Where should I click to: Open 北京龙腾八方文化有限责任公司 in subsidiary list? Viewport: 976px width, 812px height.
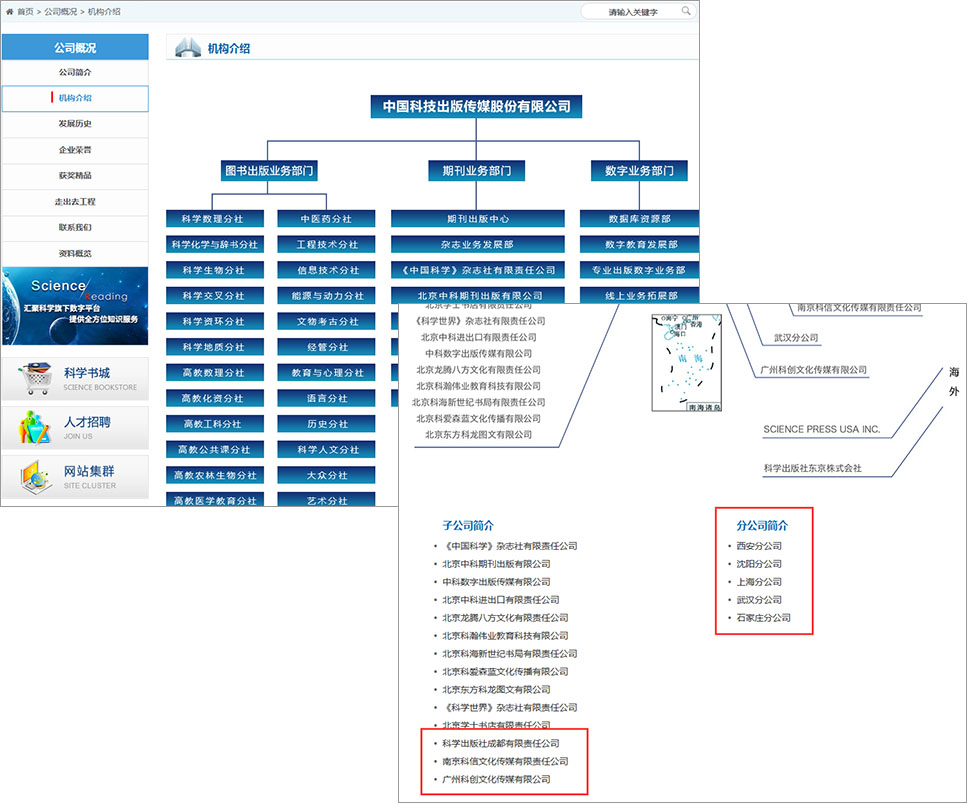coord(505,618)
